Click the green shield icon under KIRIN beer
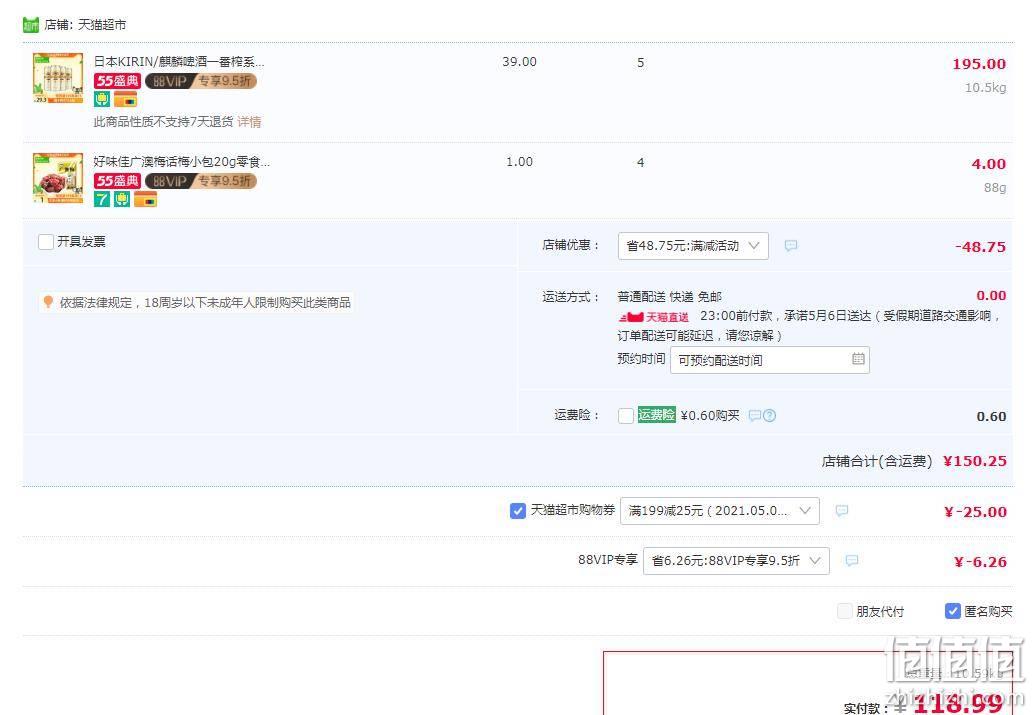Viewport: 1034px width, 715px height. (x=102, y=100)
